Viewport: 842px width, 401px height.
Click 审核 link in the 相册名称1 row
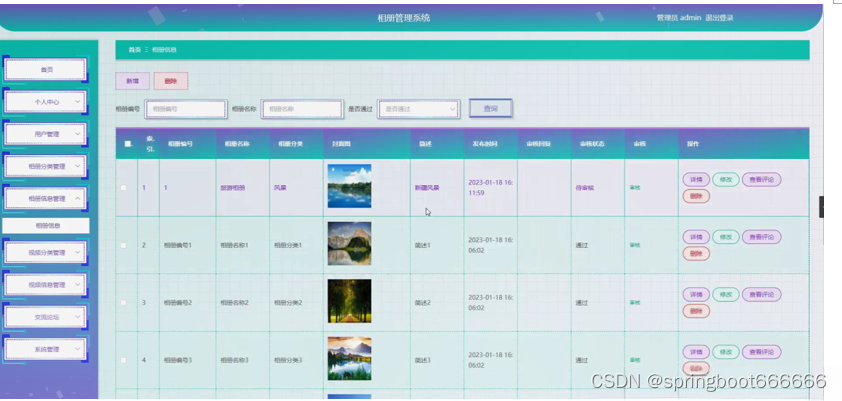635,245
